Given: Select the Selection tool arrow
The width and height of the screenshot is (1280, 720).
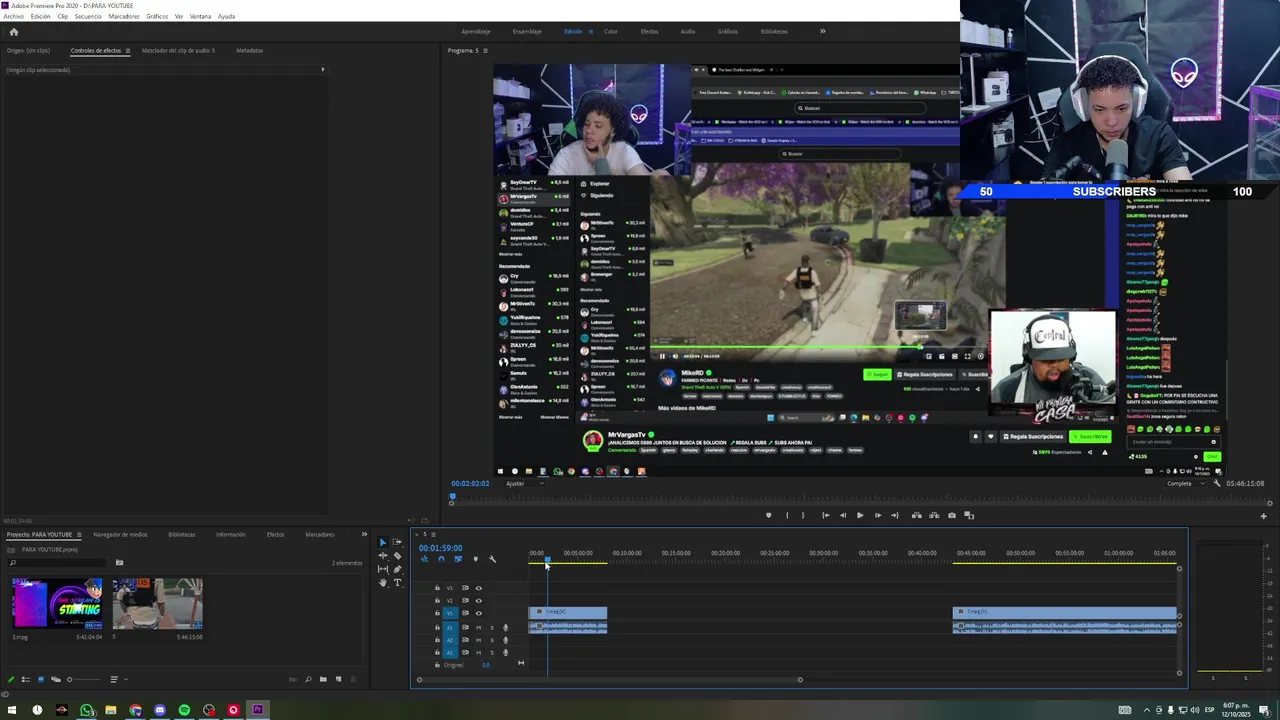Looking at the screenshot, I should [382, 542].
